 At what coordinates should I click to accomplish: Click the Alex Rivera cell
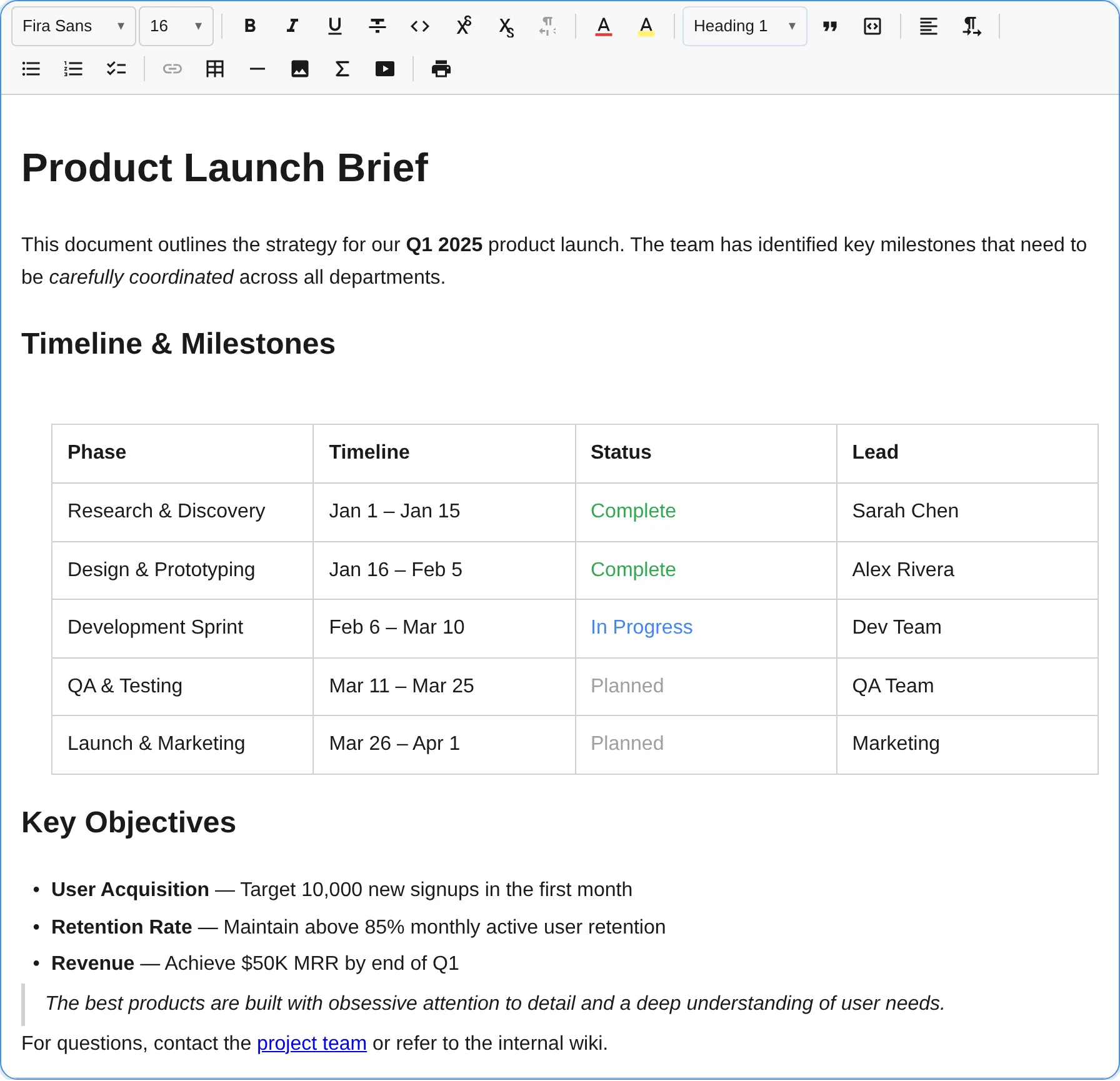click(x=967, y=570)
